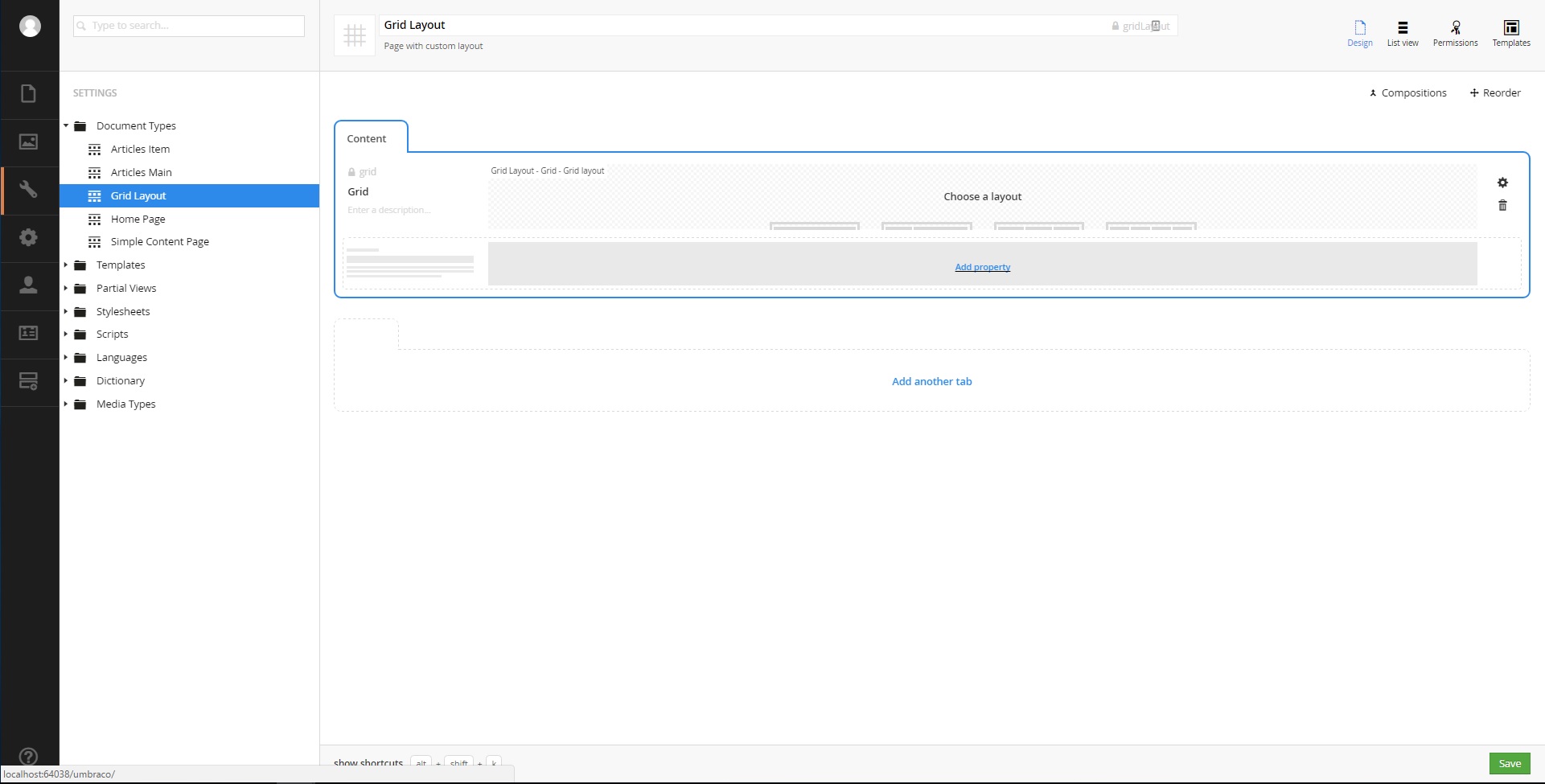Click the Choose a layout preview area
The image size is (1545, 784).
[982, 197]
